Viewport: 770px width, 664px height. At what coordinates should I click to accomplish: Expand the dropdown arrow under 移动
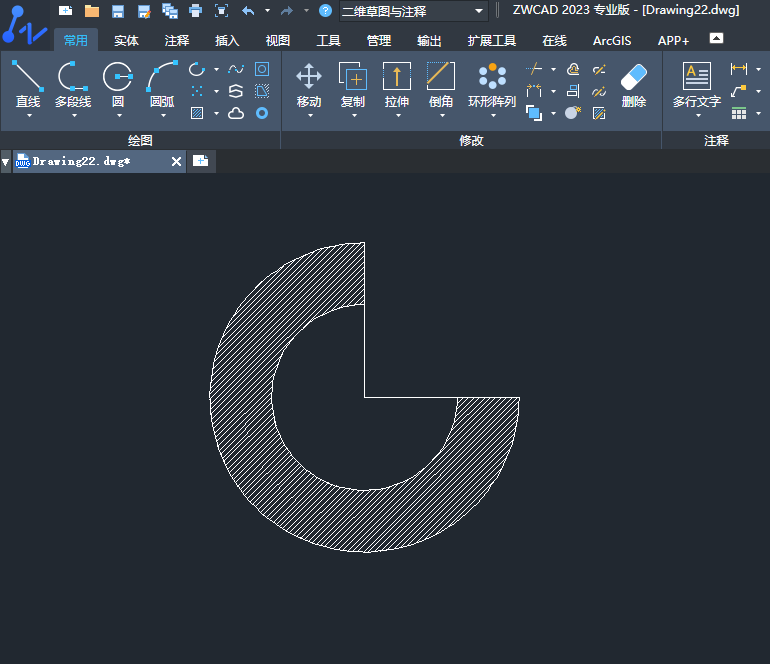tap(310, 116)
